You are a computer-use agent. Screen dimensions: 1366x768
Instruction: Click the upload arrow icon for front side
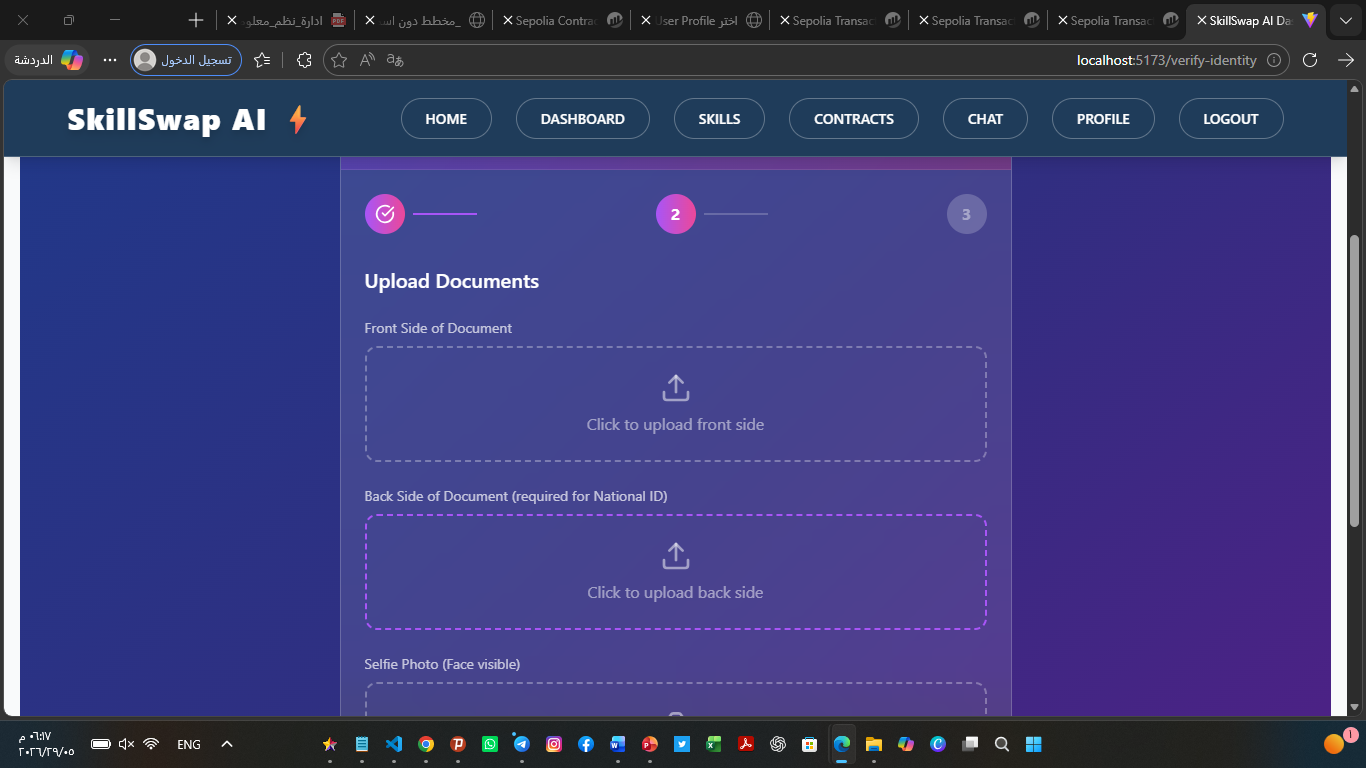tap(676, 388)
